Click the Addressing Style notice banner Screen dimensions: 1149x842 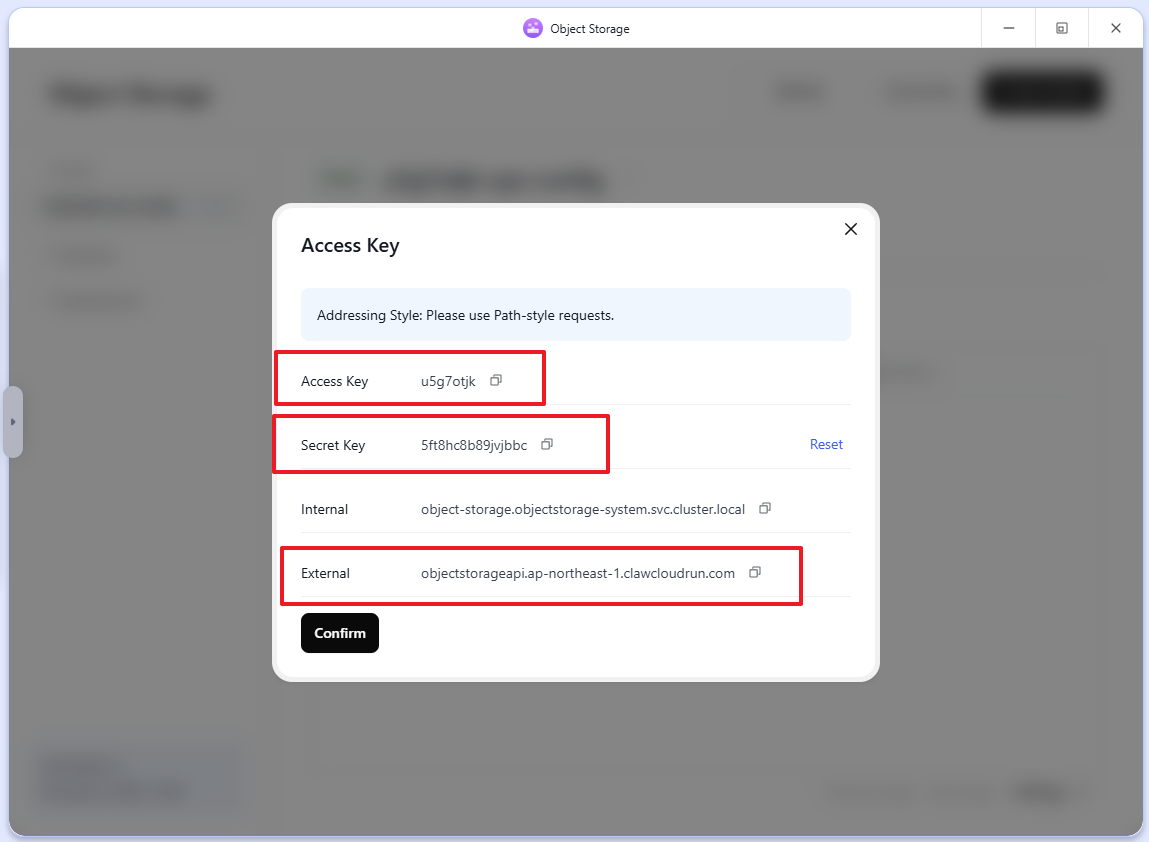575,315
